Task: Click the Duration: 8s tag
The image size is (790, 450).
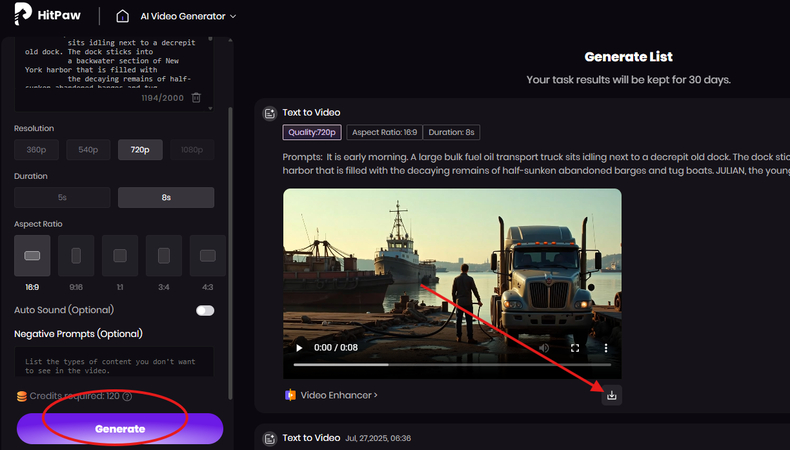Action: (x=451, y=133)
